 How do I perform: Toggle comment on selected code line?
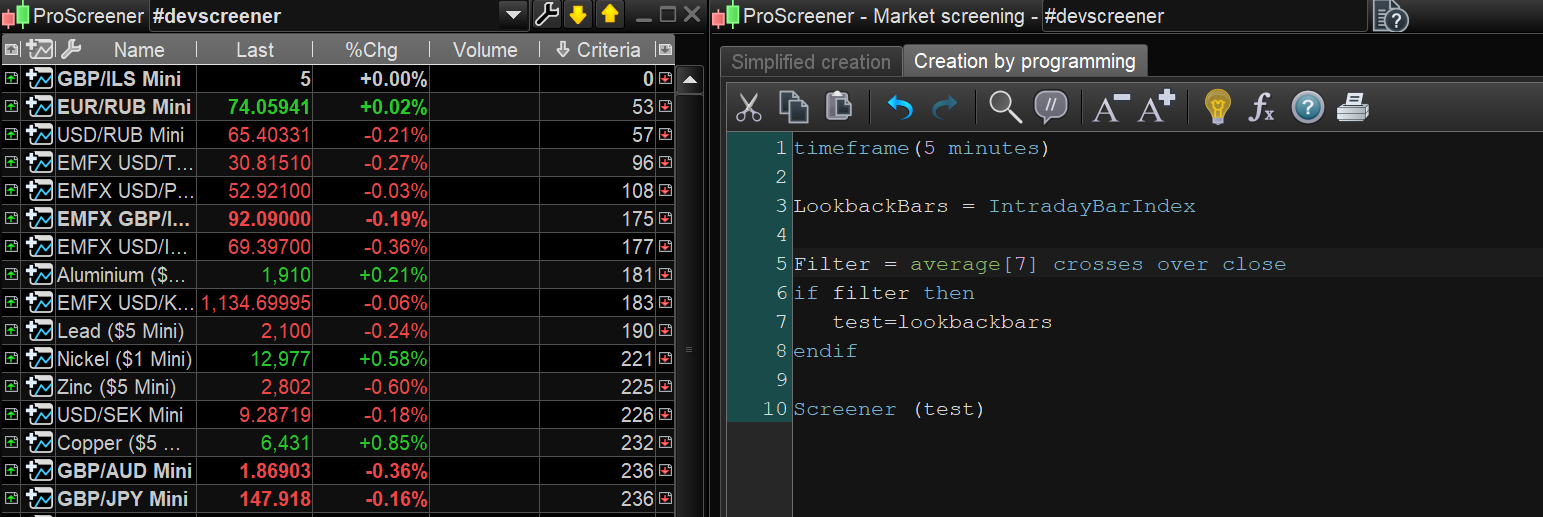click(1050, 107)
